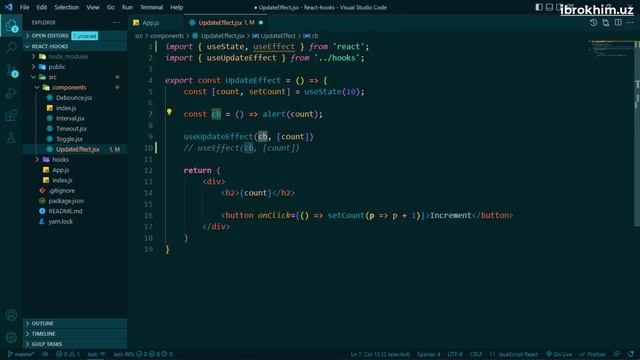Open the Edit menu
Screen dimensions: 640x360
pyautogui.click(x=42, y=7)
